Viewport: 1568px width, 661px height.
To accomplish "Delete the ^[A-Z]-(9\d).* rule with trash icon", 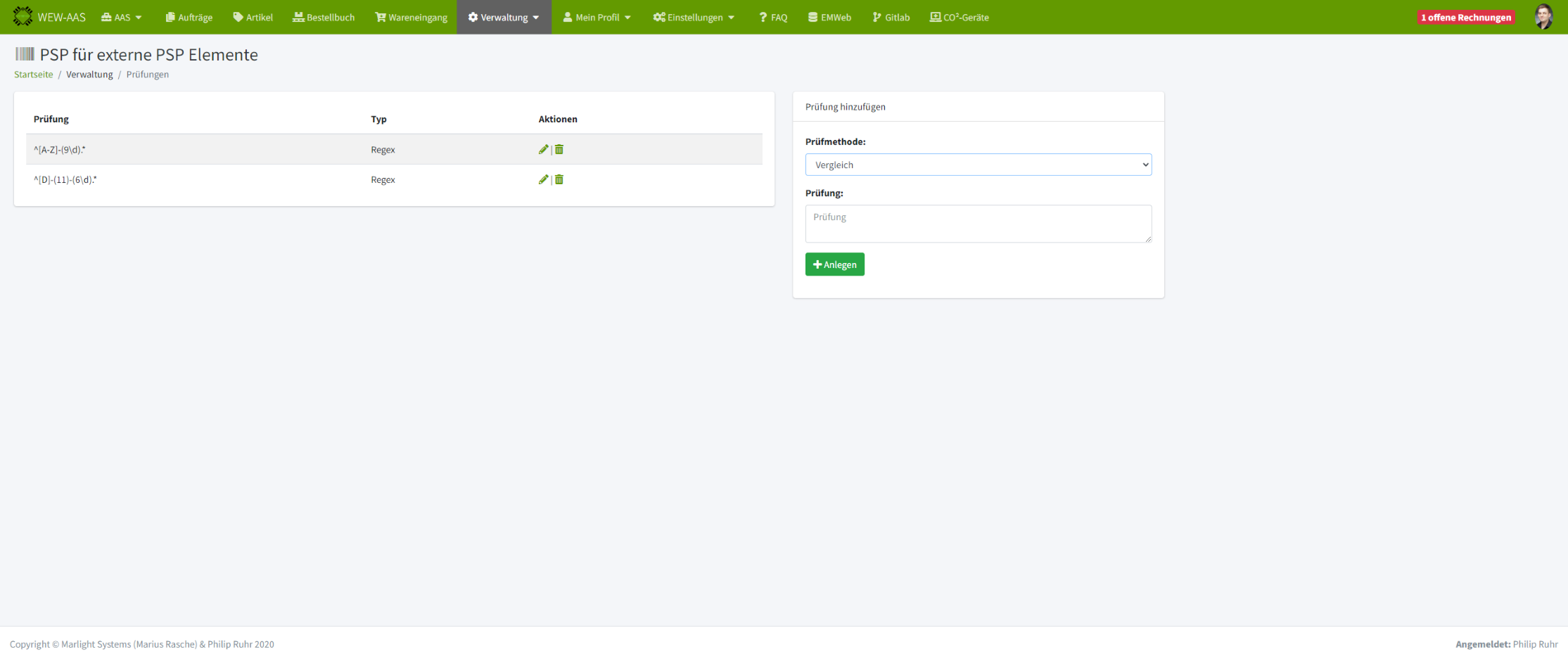I will 559,149.
